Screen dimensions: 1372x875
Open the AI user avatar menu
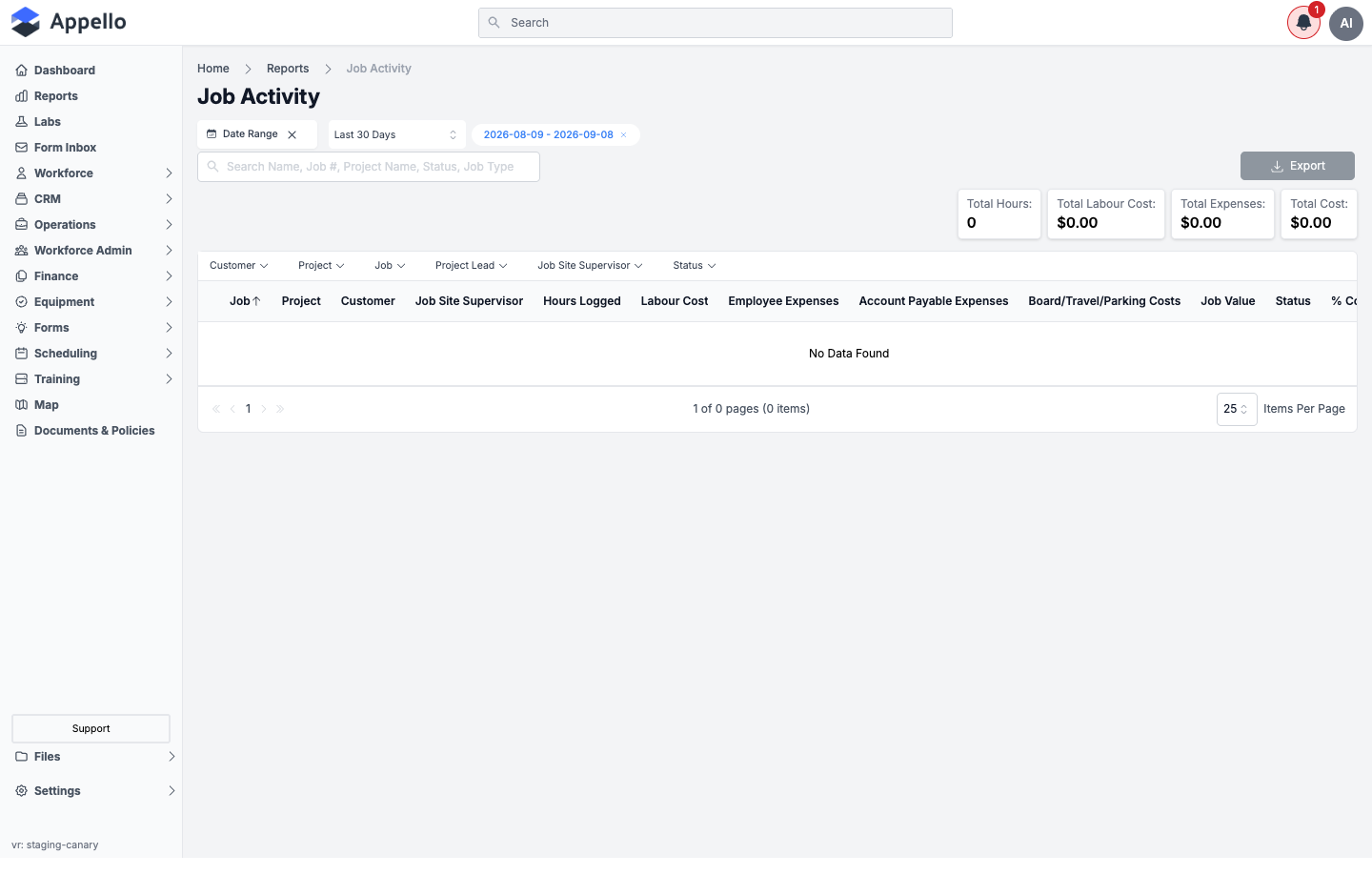click(1346, 23)
